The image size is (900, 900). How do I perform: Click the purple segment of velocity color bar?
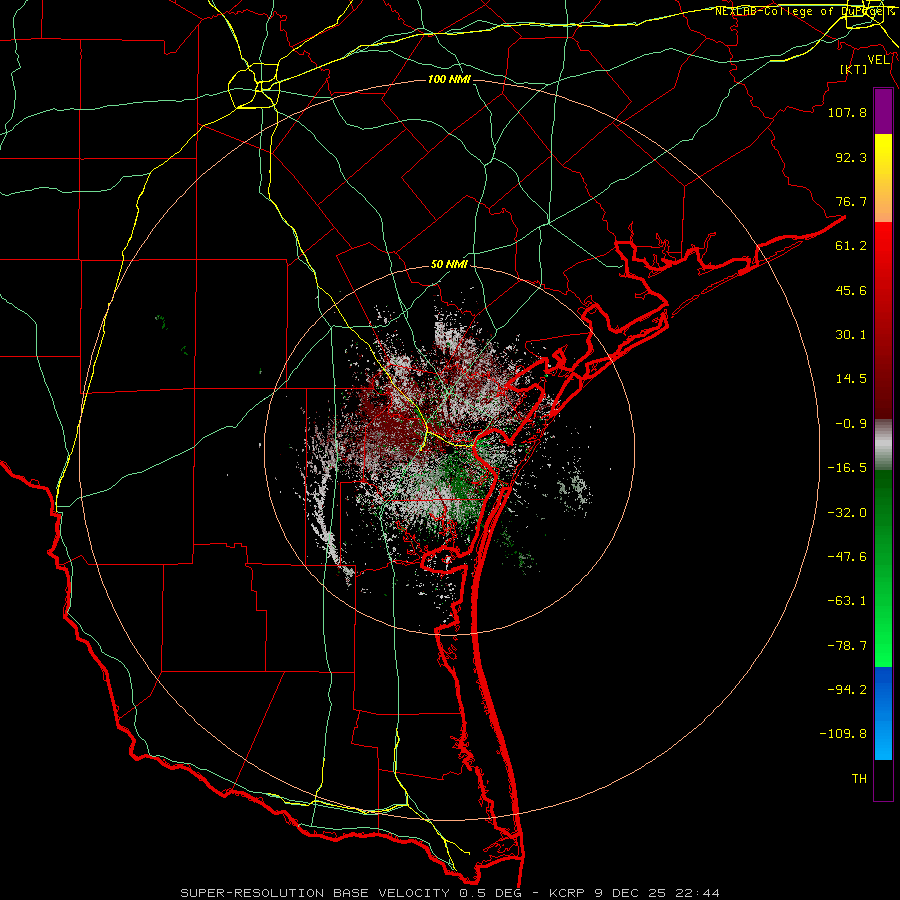(883, 111)
